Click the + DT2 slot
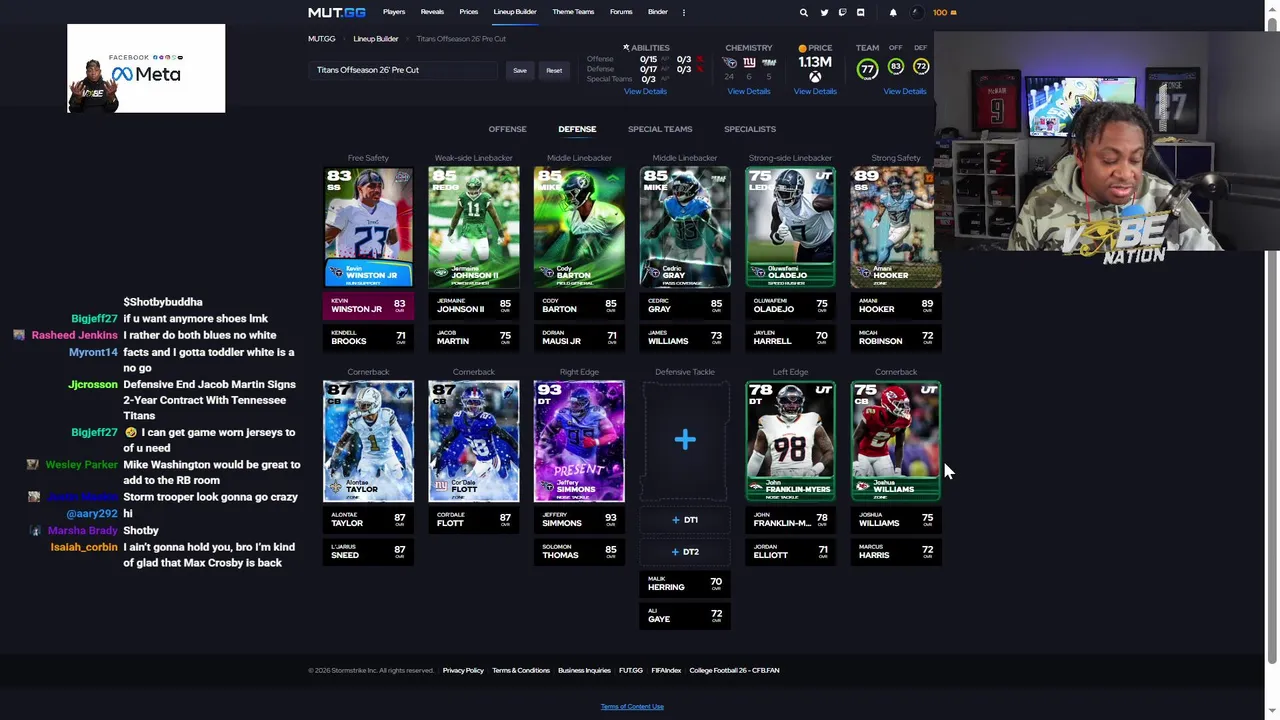Screen dimensions: 1280x720 point(685,552)
